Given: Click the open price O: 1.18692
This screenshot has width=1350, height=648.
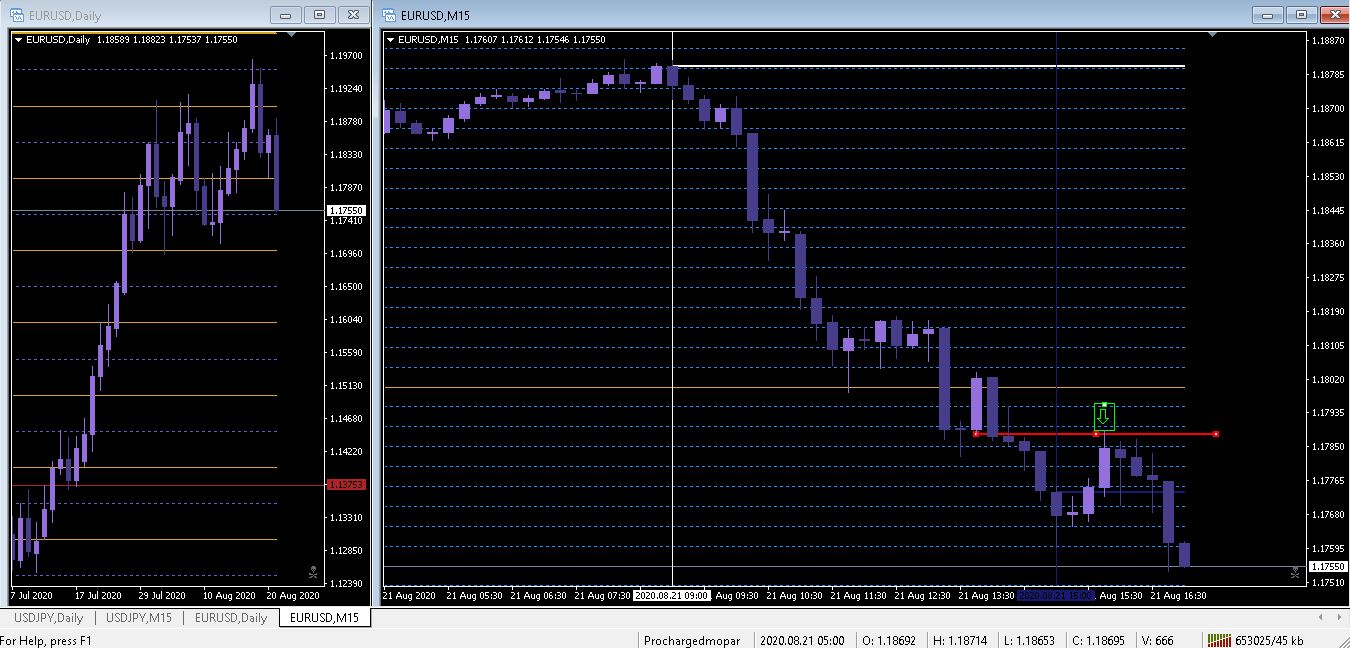Looking at the screenshot, I should tap(888, 641).
